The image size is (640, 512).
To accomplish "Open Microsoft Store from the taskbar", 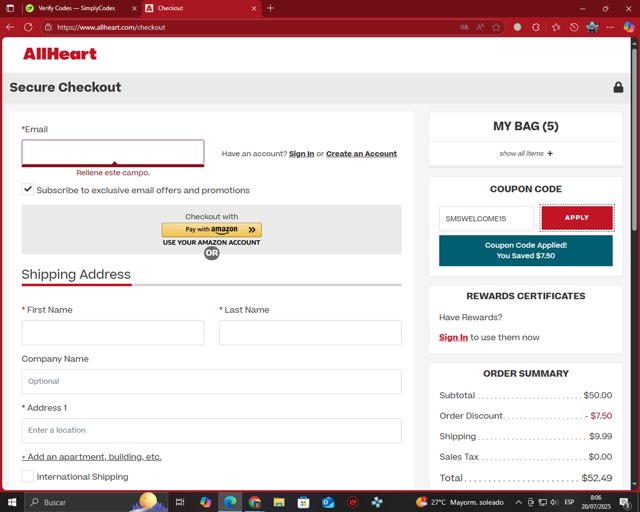I will pos(303,502).
